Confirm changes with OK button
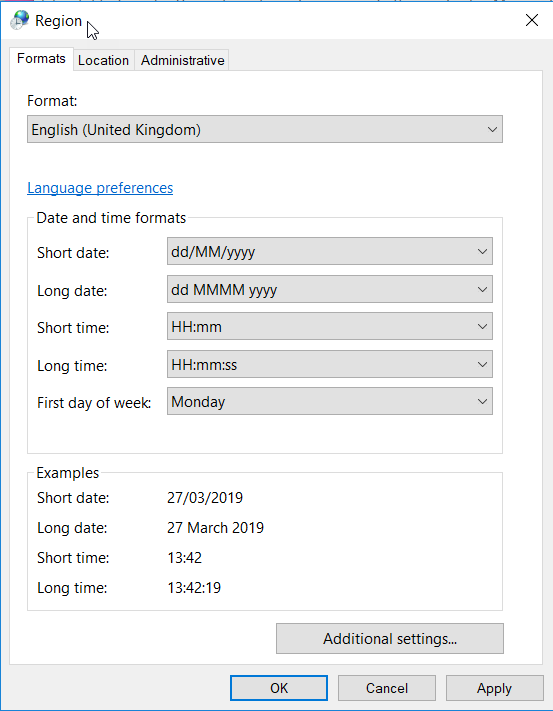553x711 pixels. pos(279,688)
